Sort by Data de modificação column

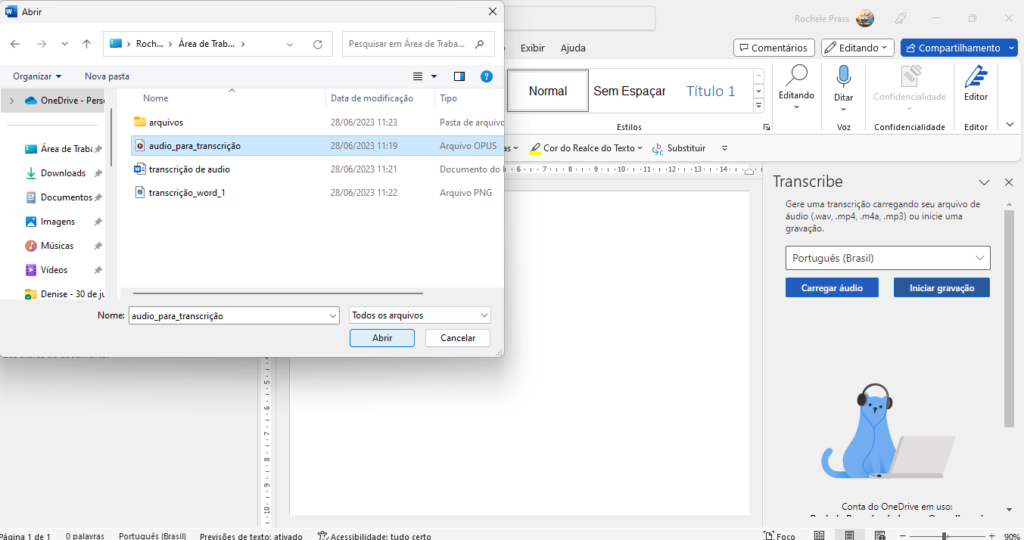(372, 98)
